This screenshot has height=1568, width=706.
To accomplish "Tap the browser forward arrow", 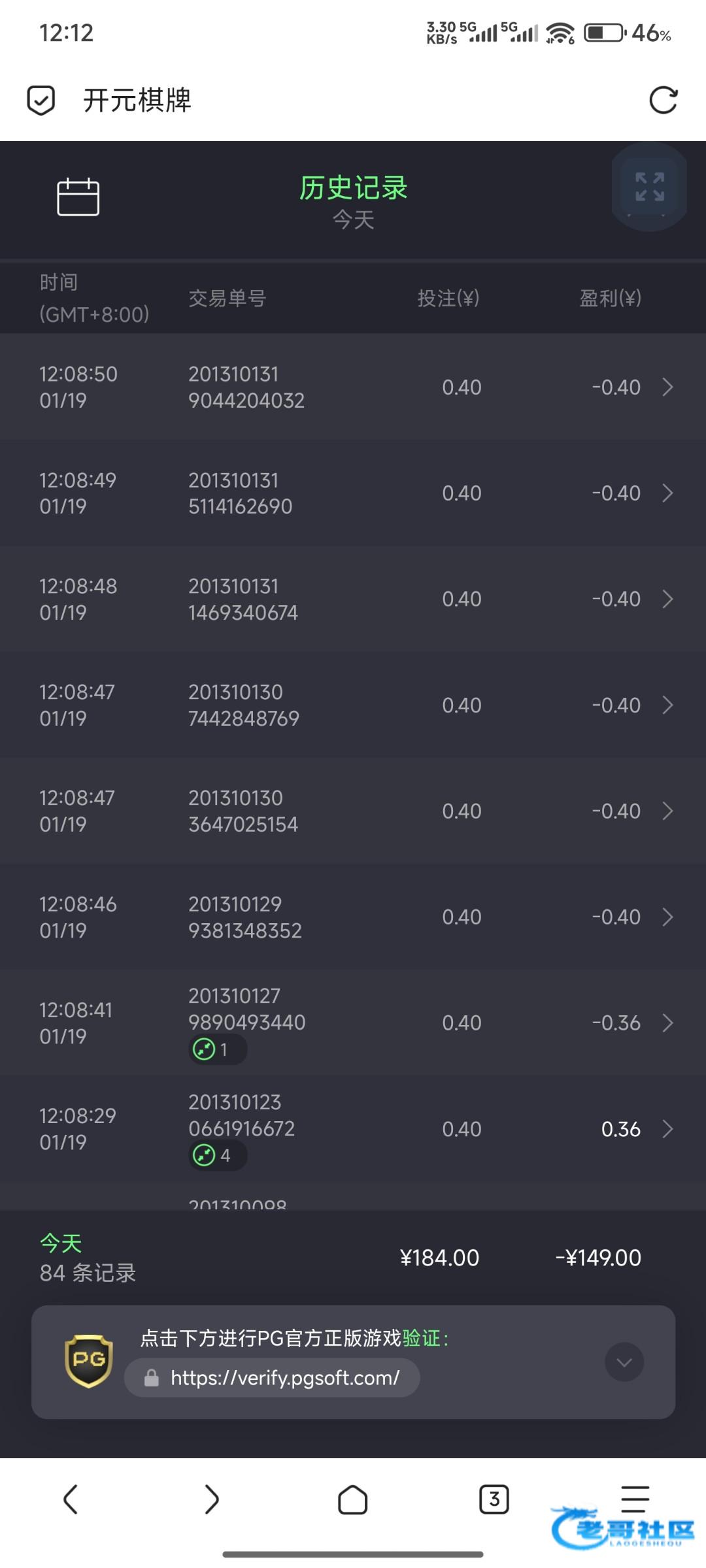I will [211, 1499].
